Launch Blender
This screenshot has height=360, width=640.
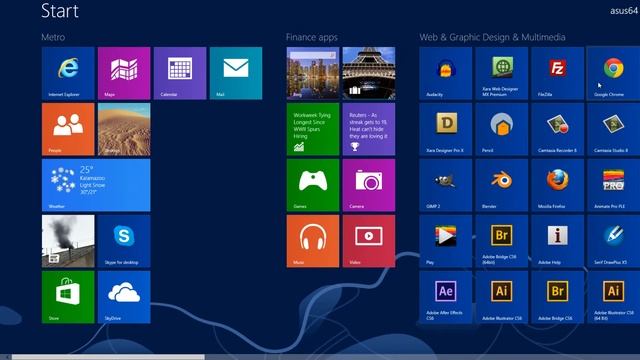502,185
